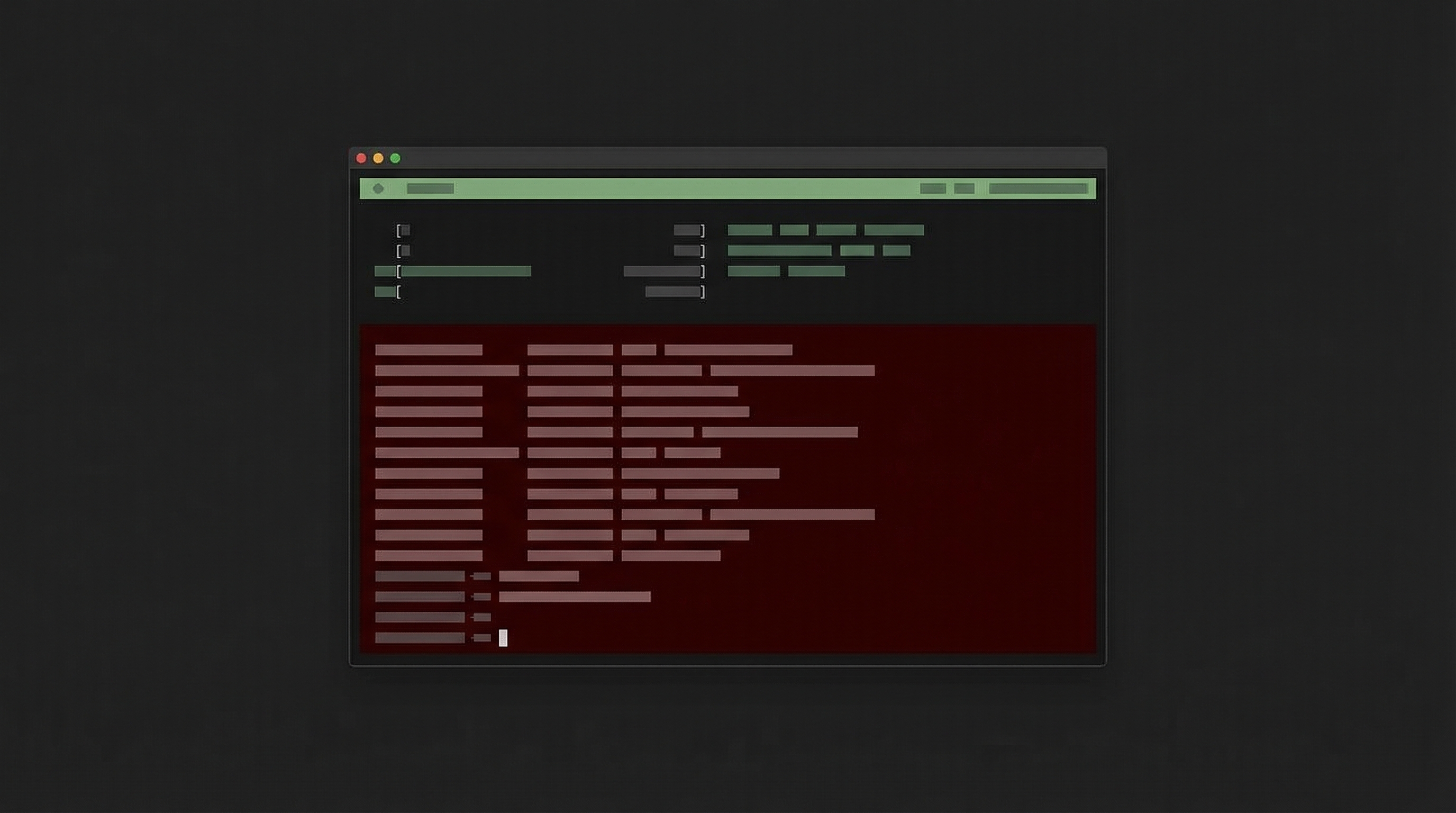Click the diamond icon in green status bar
1456x813 pixels.
coord(378,188)
